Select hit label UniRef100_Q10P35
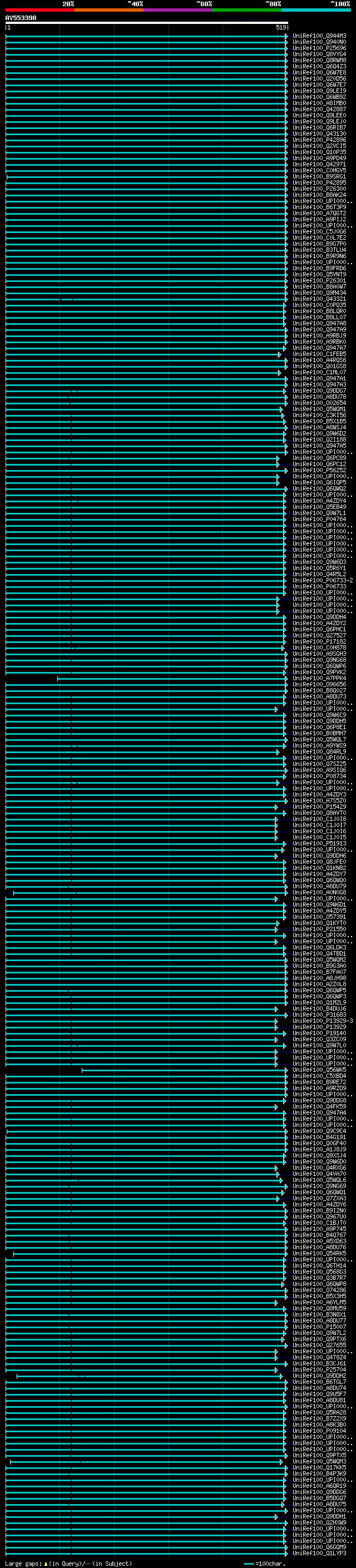356x1568 pixels. pos(319,152)
